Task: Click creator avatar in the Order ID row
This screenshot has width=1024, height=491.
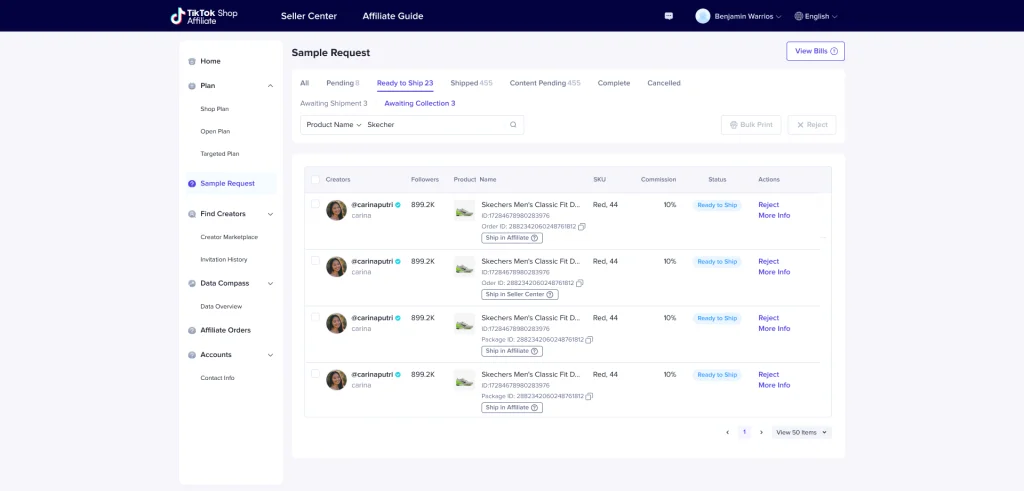Action: (x=336, y=210)
